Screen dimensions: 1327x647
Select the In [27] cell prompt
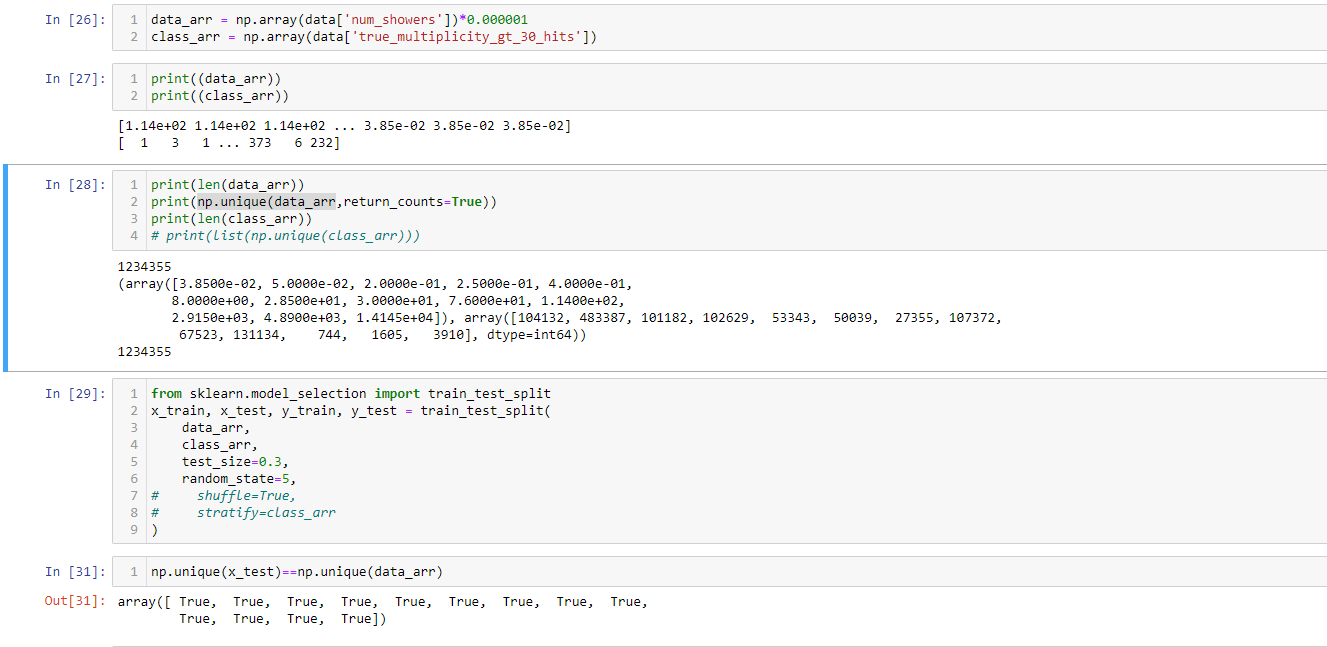pyautogui.click(x=74, y=79)
